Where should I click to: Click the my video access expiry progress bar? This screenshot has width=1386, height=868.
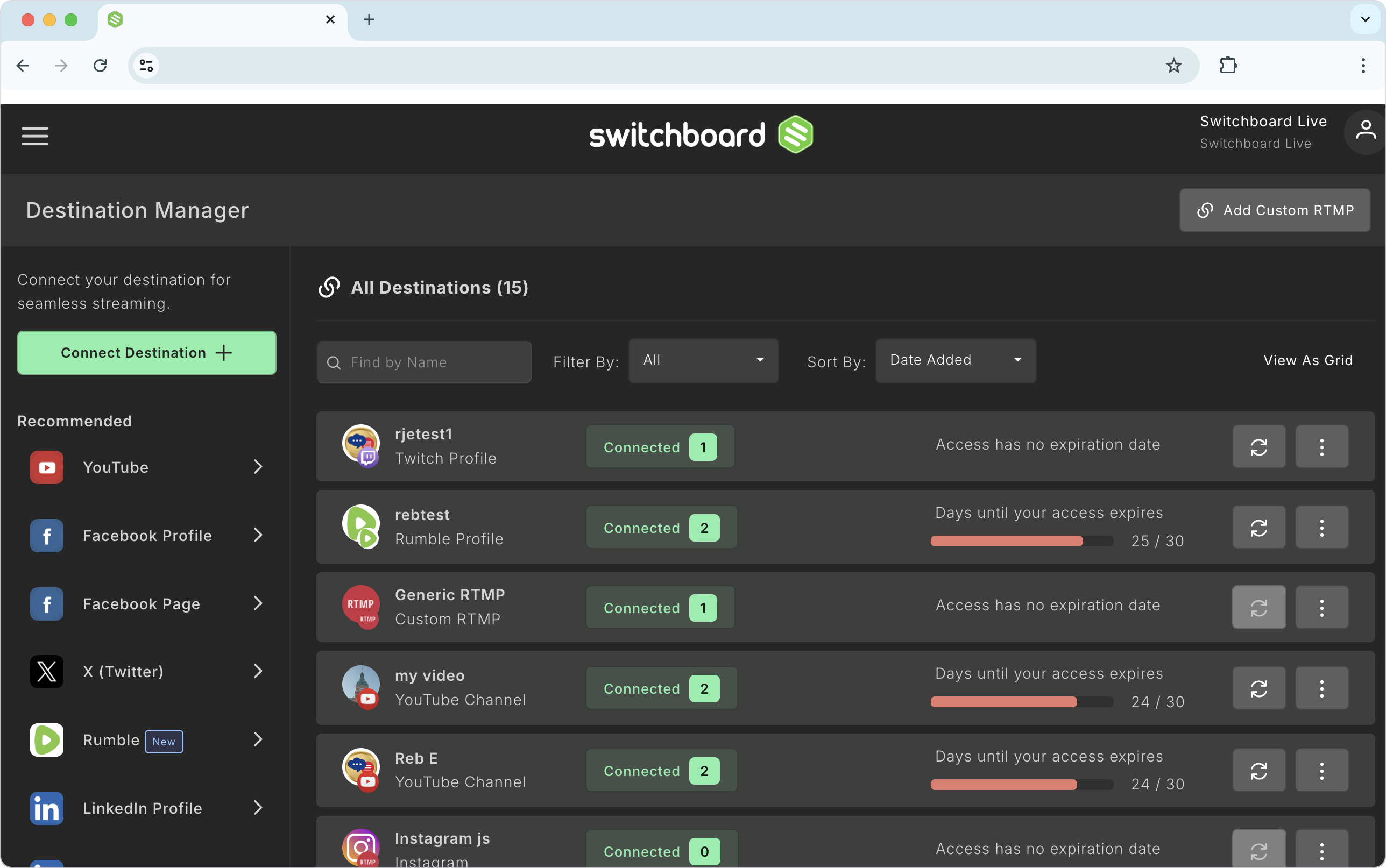[x=1022, y=701]
